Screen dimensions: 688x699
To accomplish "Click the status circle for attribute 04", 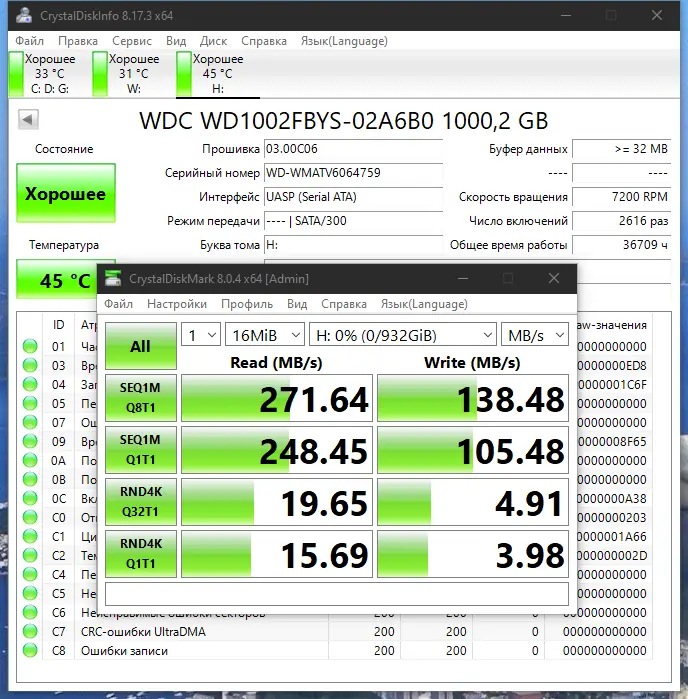I will [30, 384].
